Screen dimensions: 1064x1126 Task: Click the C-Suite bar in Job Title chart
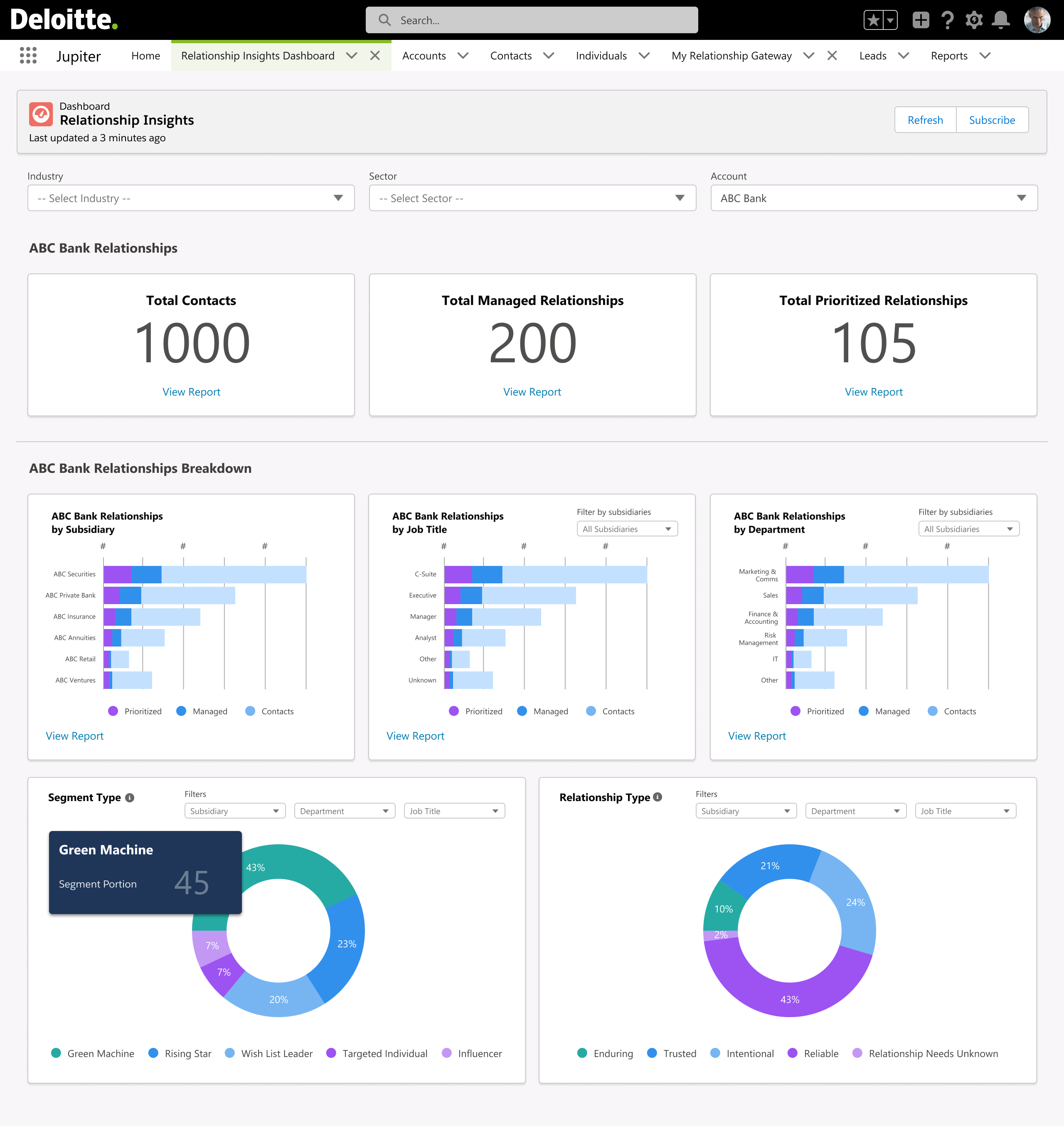coord(545,574)
